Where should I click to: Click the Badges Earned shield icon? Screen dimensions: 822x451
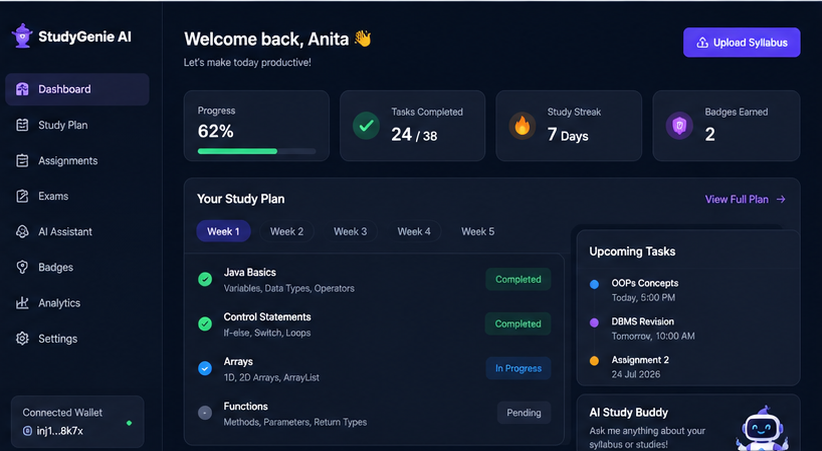click(679, 126)
